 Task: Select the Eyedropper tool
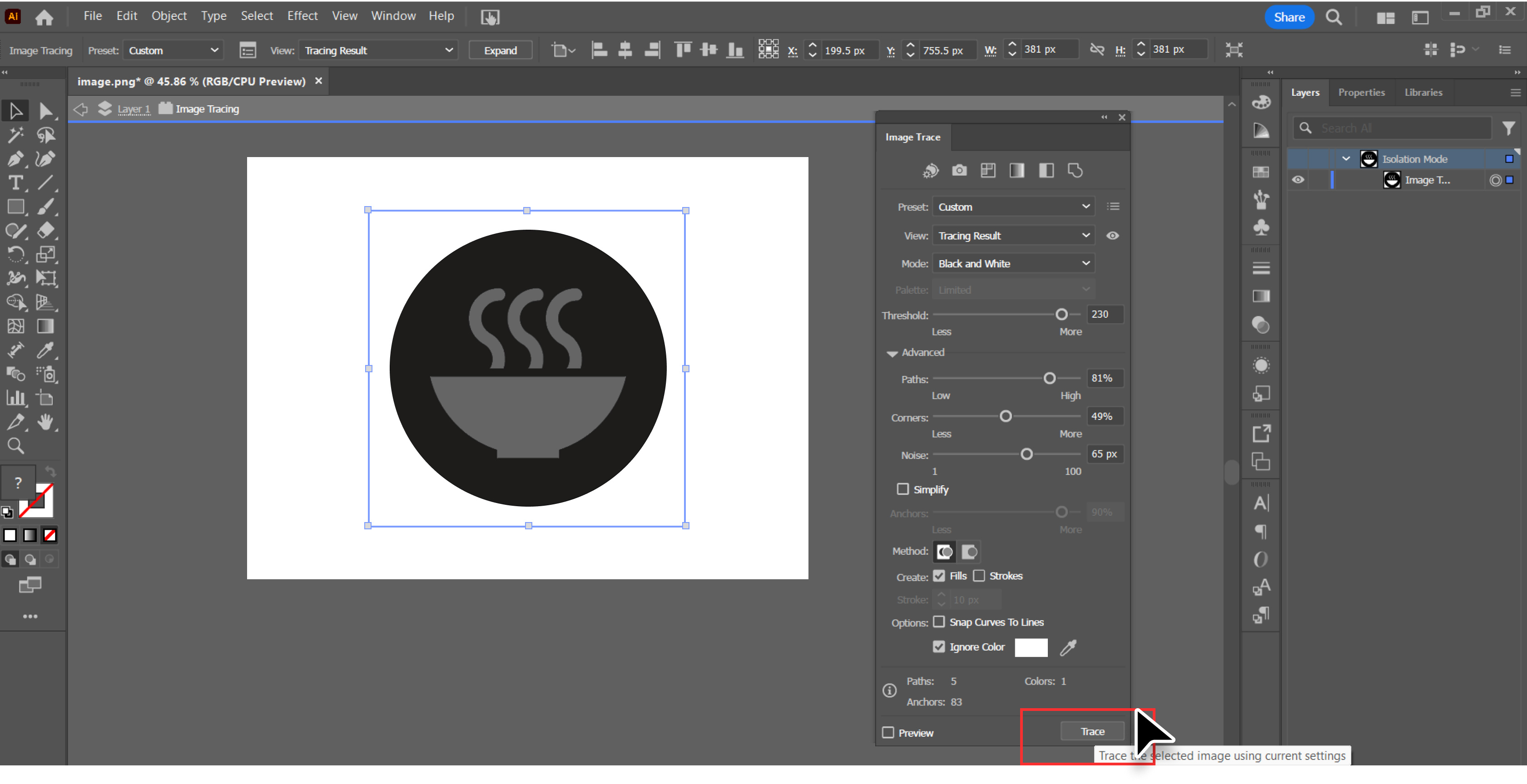point(45,350)
